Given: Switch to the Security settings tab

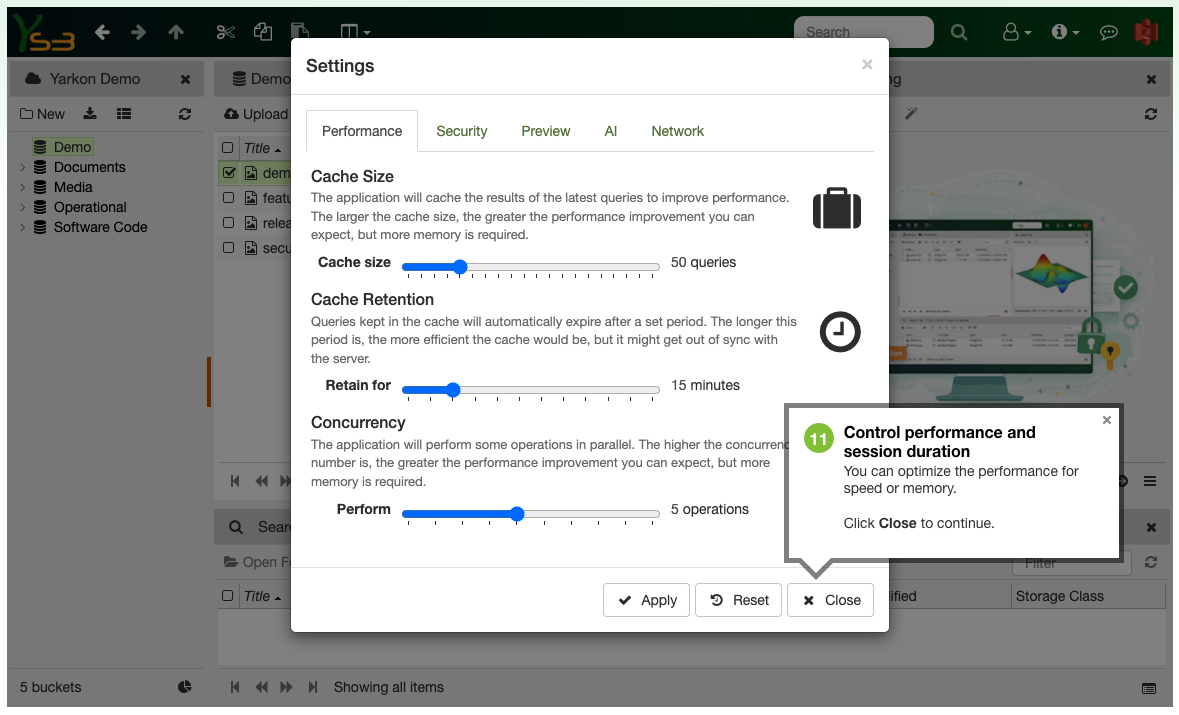Looking at the screenshot, I should click(x=461, y=131).
